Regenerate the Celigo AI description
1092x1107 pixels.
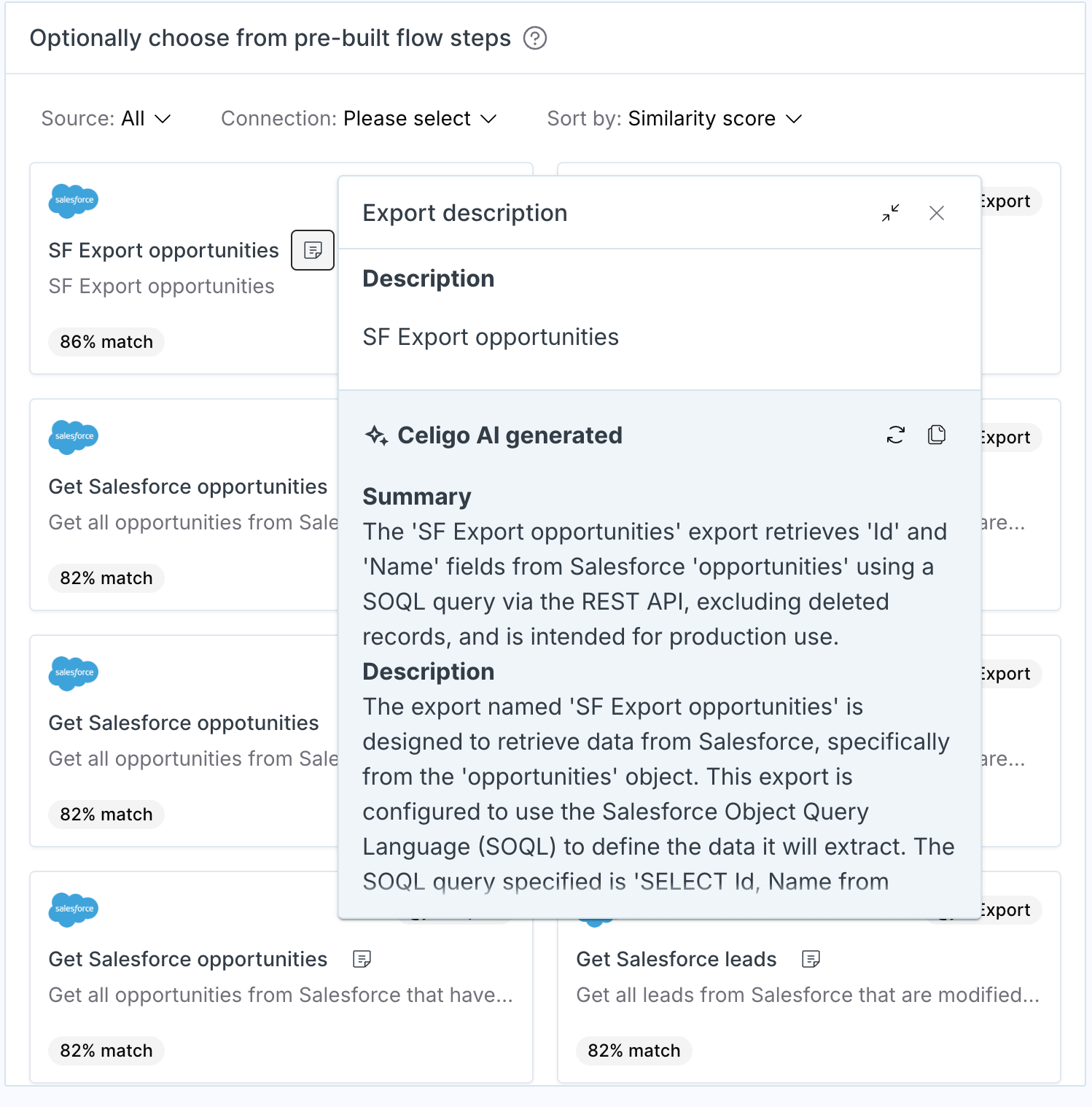click(895, 435)
